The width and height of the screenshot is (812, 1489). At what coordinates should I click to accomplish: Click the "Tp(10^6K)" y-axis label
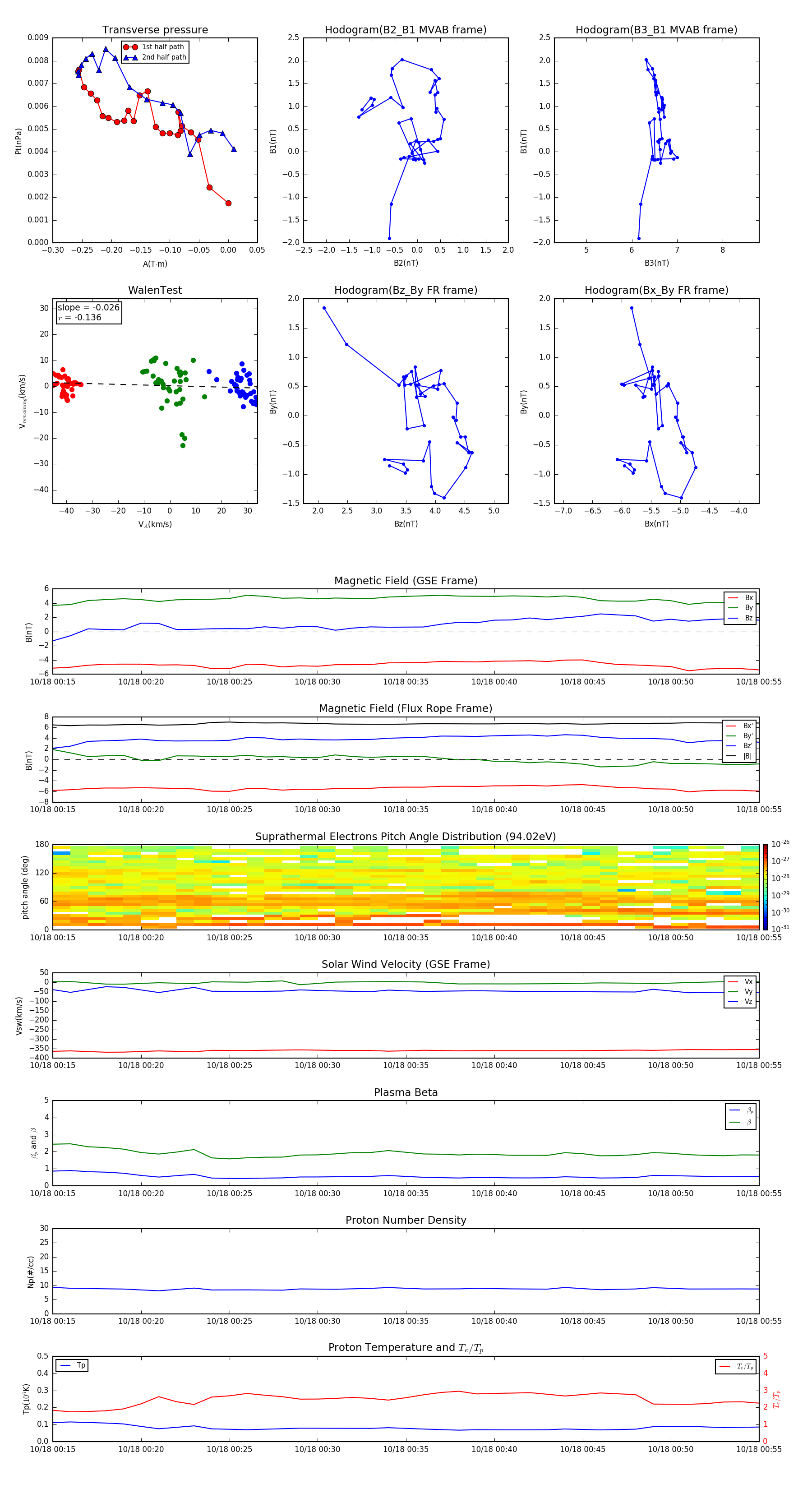[26, 1399]
